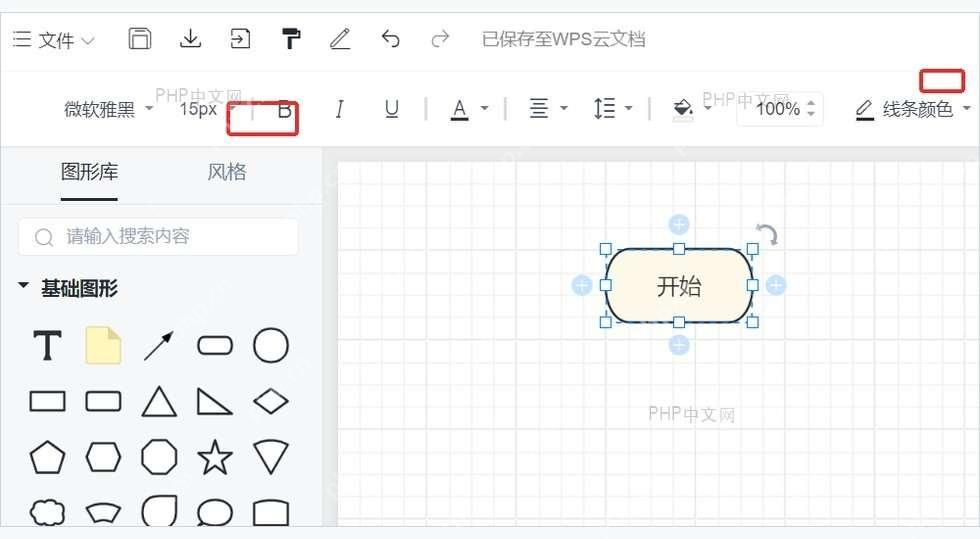Add a shape below 开始 node
Screen dimensions: 980x539
679,345
